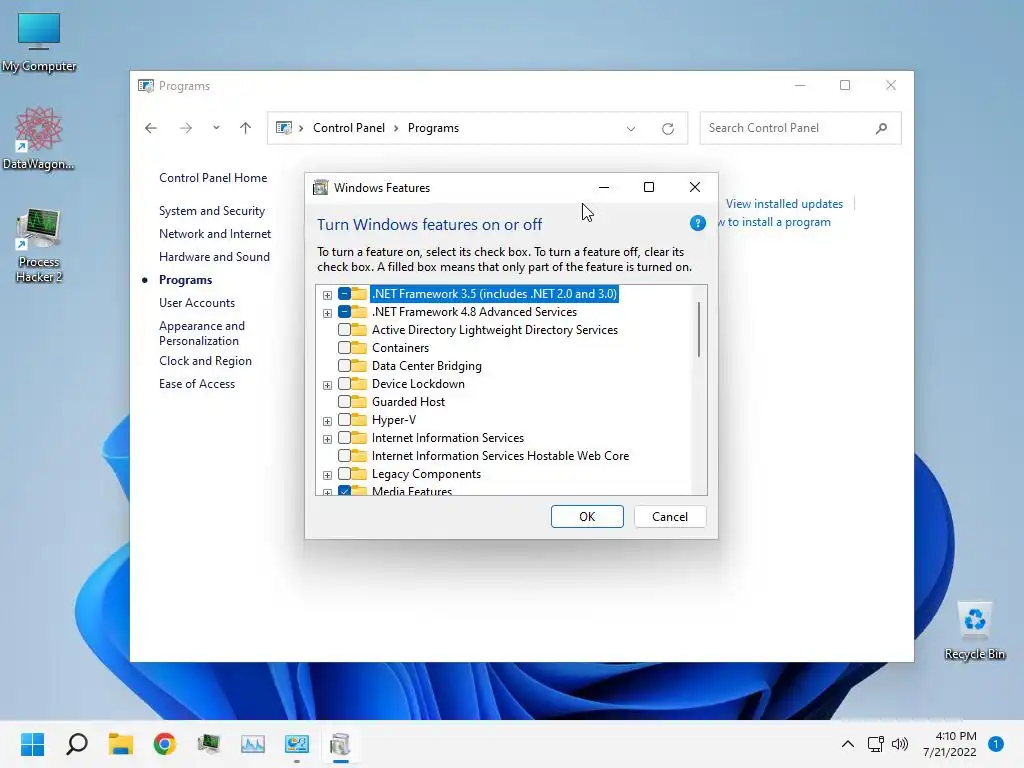Switch to the Control Panel taskbar icon

pyautogui.click(x=296, y=744)
